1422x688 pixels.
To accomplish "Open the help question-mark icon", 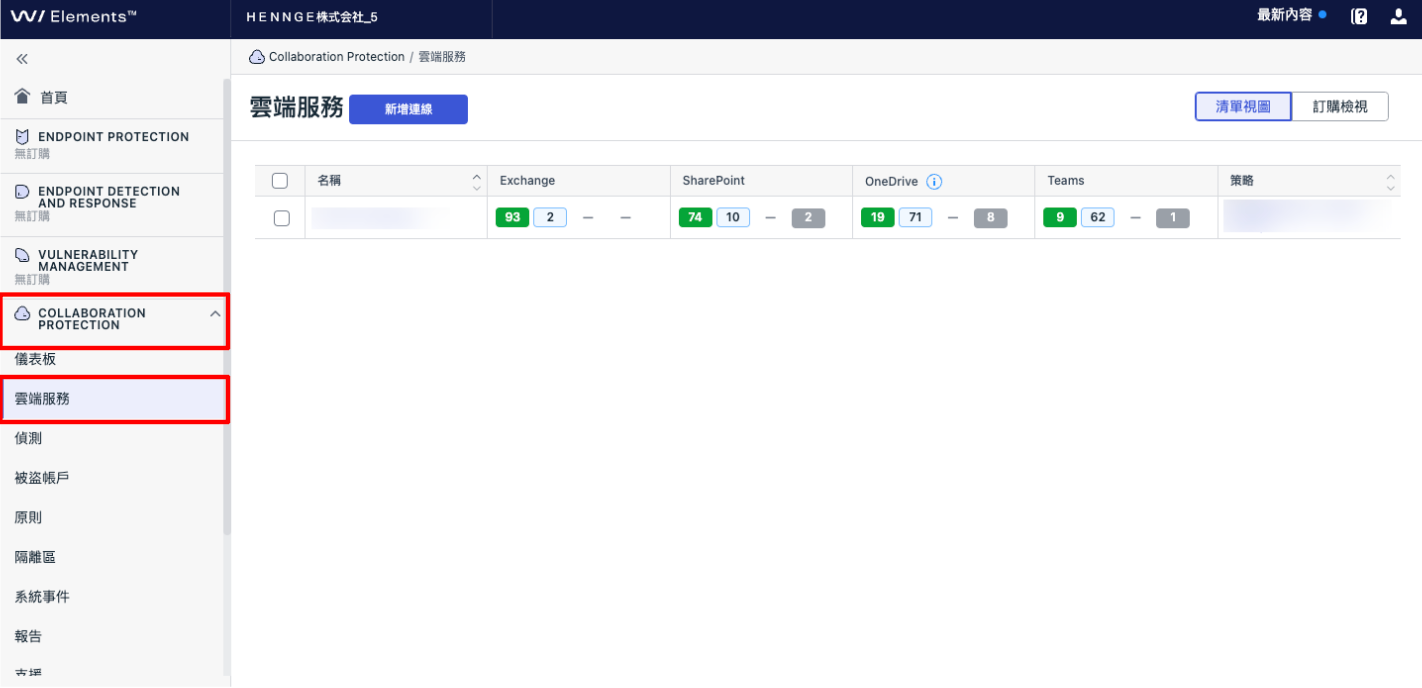I will pyautogui.click(x=1359, y=16).
